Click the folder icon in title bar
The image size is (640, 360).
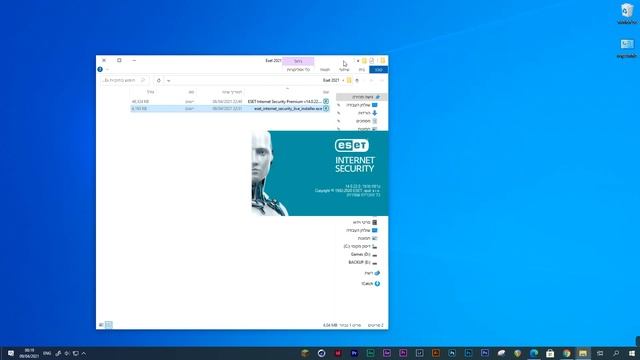382,60
